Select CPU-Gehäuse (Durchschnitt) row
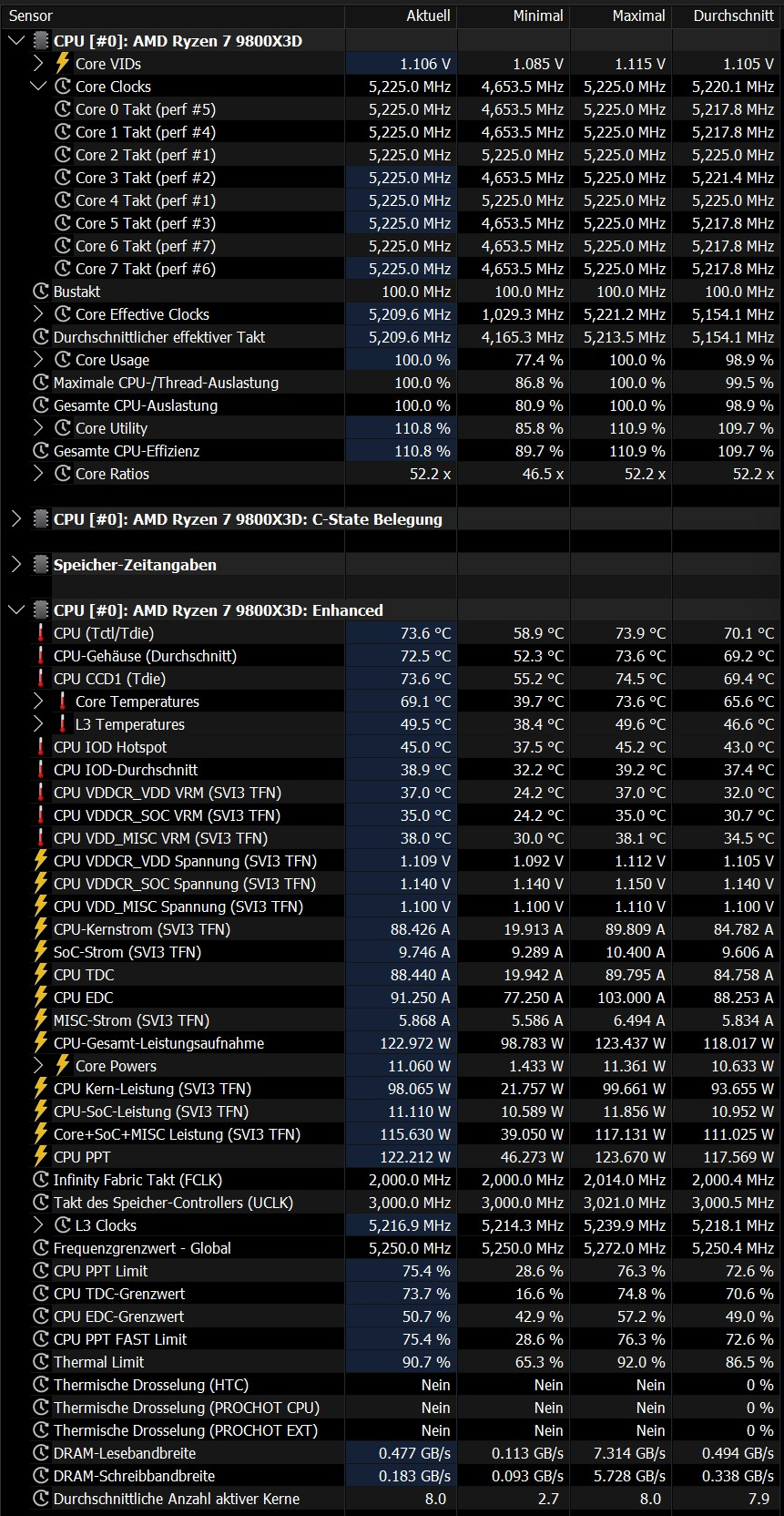 coord(392,656)
